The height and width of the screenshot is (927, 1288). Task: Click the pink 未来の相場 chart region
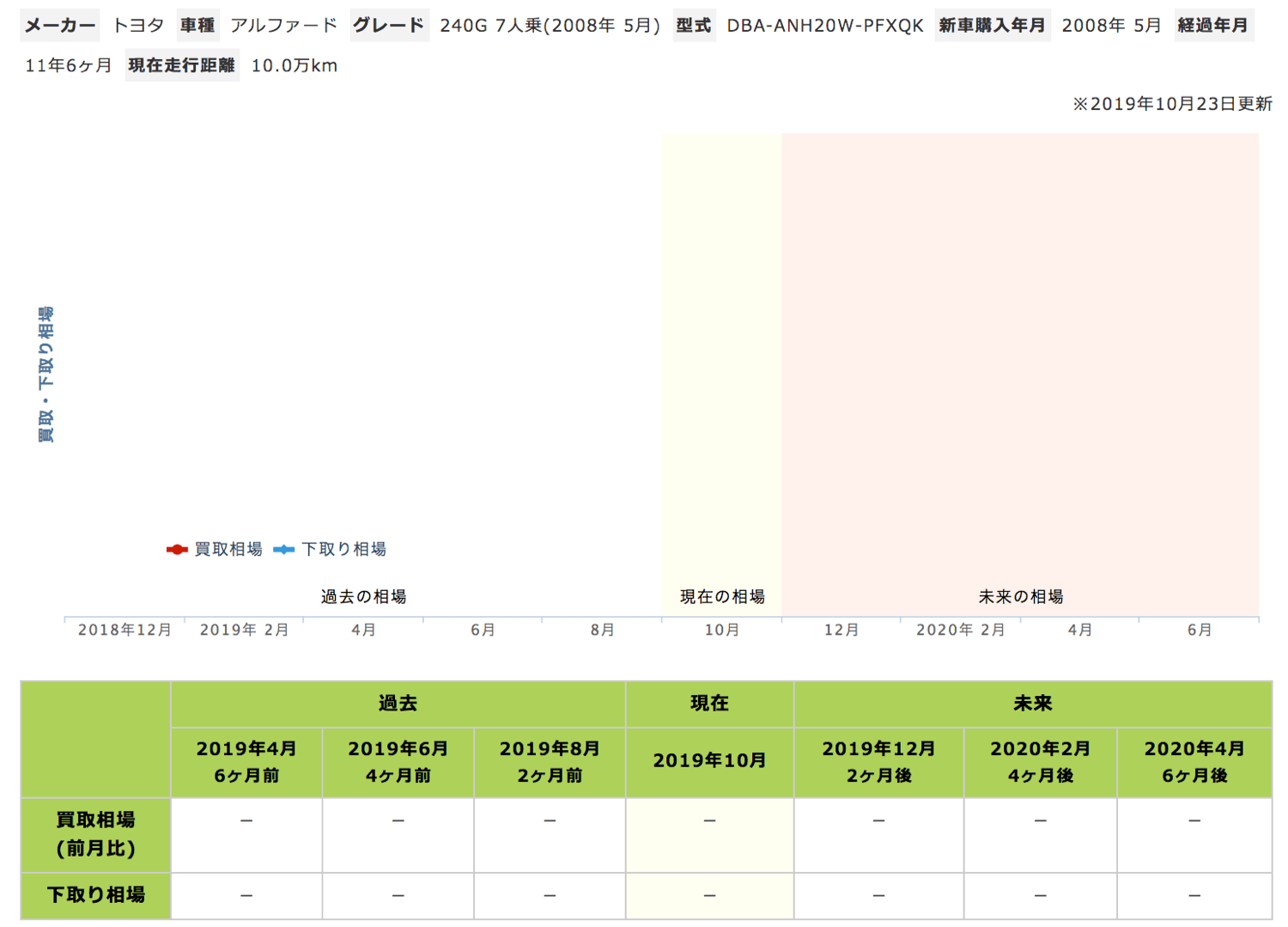(1020, 361)
